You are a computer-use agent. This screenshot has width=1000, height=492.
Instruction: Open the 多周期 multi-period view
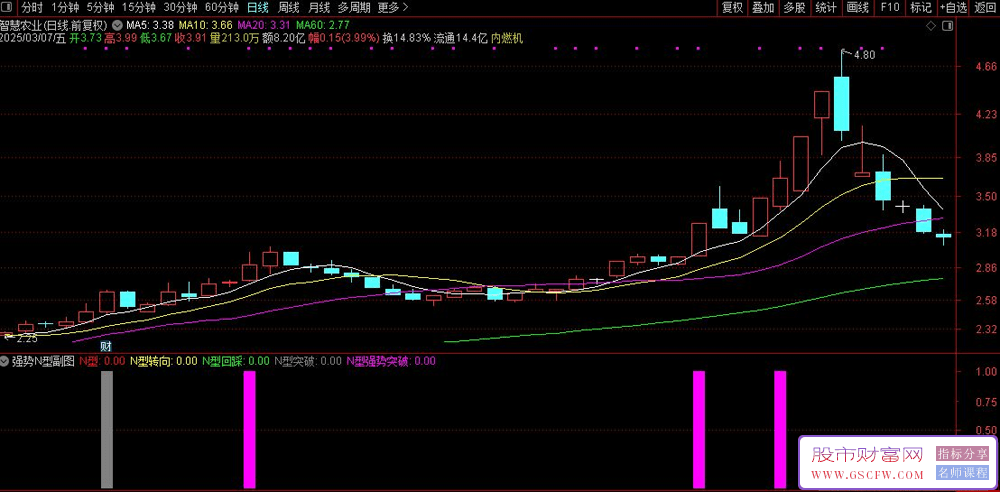tap(353, 8)
